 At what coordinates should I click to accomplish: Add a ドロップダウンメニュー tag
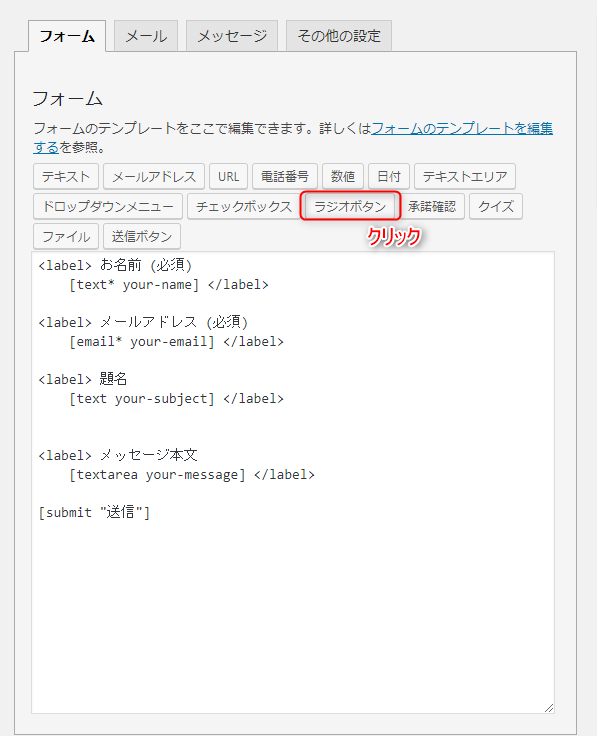click(x=108, y=207)
